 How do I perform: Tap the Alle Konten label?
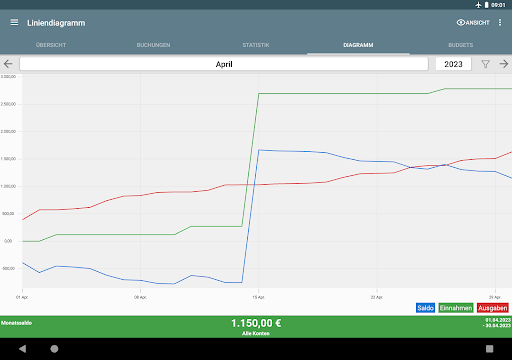click(x=256, y=333)
